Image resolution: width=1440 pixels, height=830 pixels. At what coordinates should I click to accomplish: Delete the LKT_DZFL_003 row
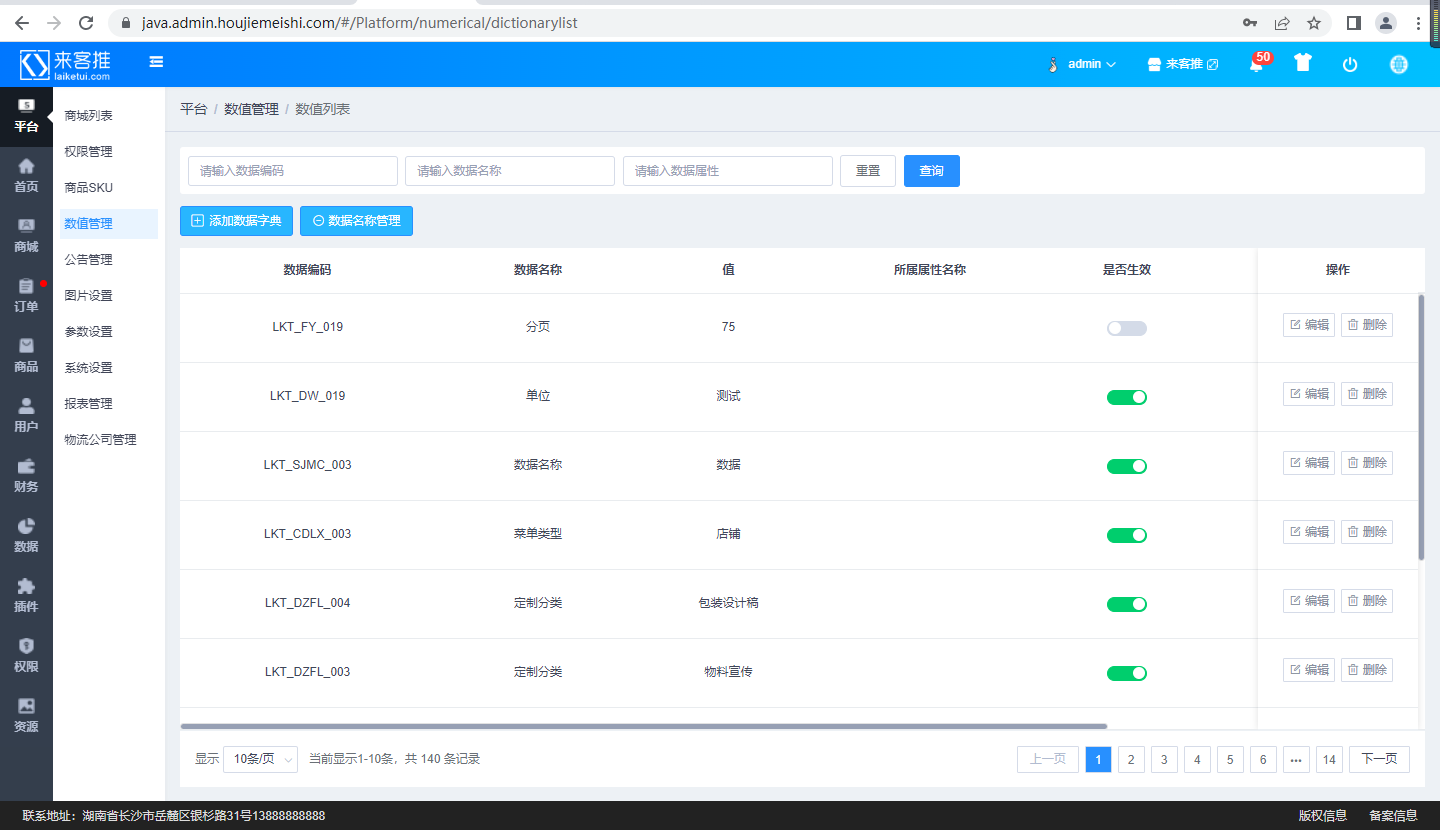click(1367, 670)
